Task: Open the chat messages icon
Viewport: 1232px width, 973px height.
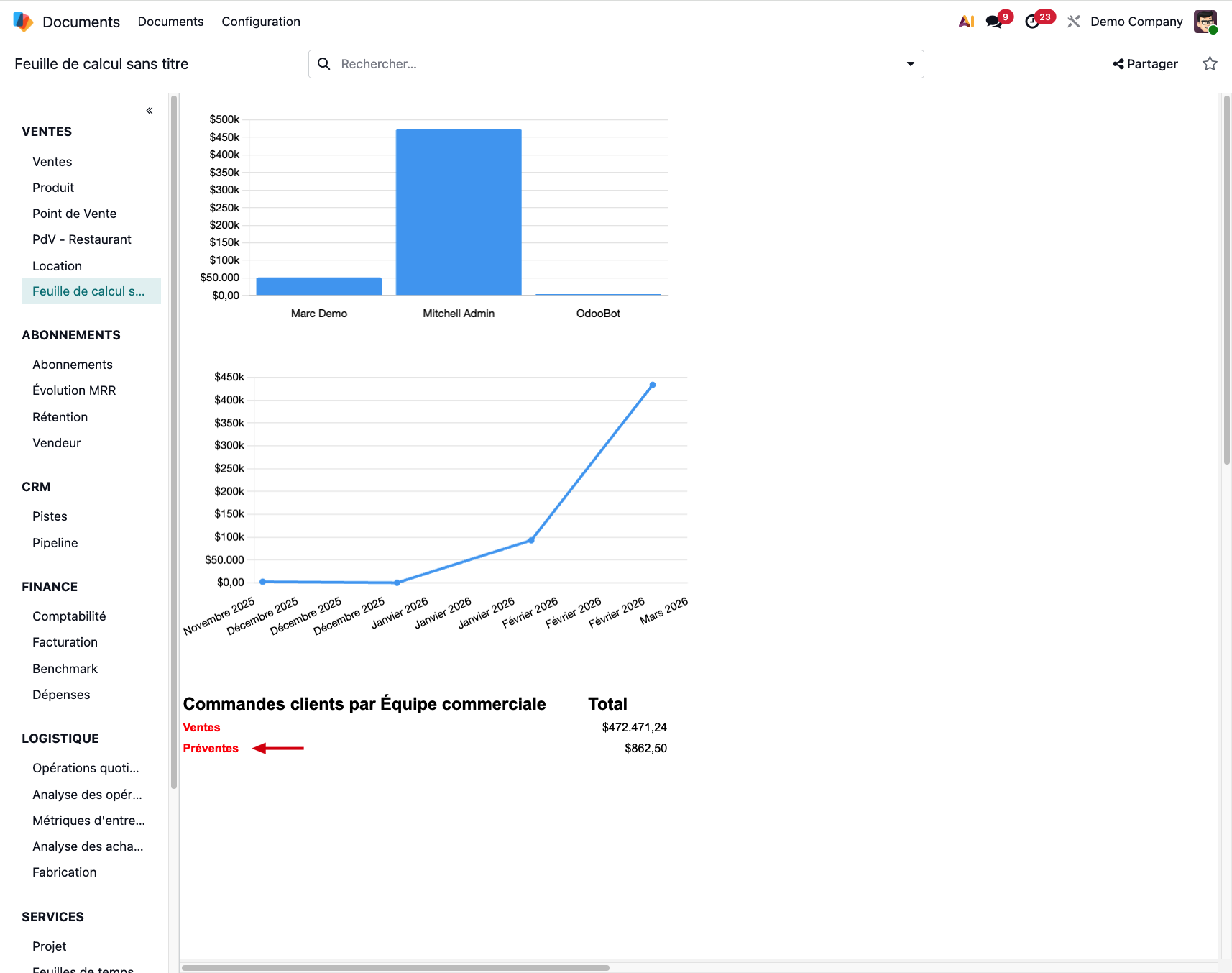Action: [x=994, y=22]
